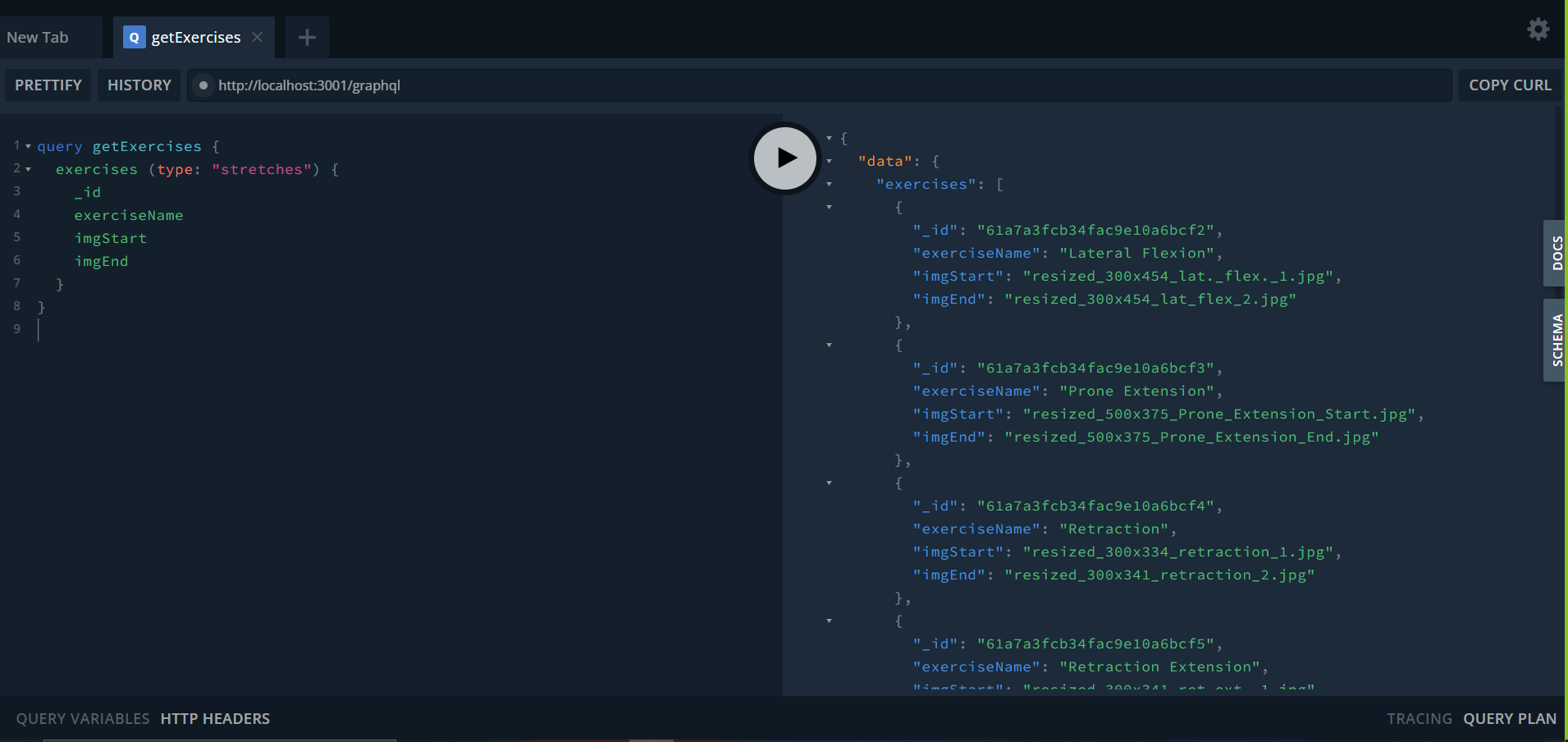Collapse the "data" response node
1568x742 pixels.
point(830,161)
